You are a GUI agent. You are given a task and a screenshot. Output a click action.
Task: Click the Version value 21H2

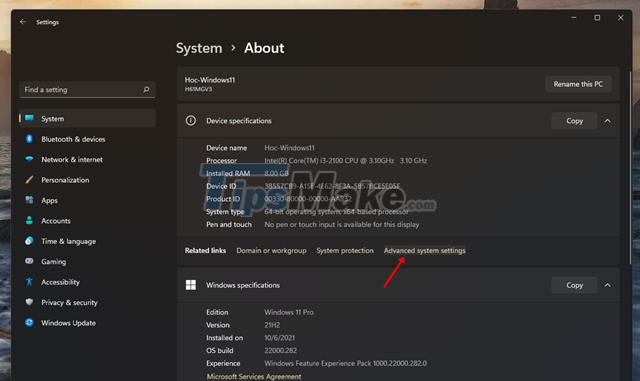point(272,325)
